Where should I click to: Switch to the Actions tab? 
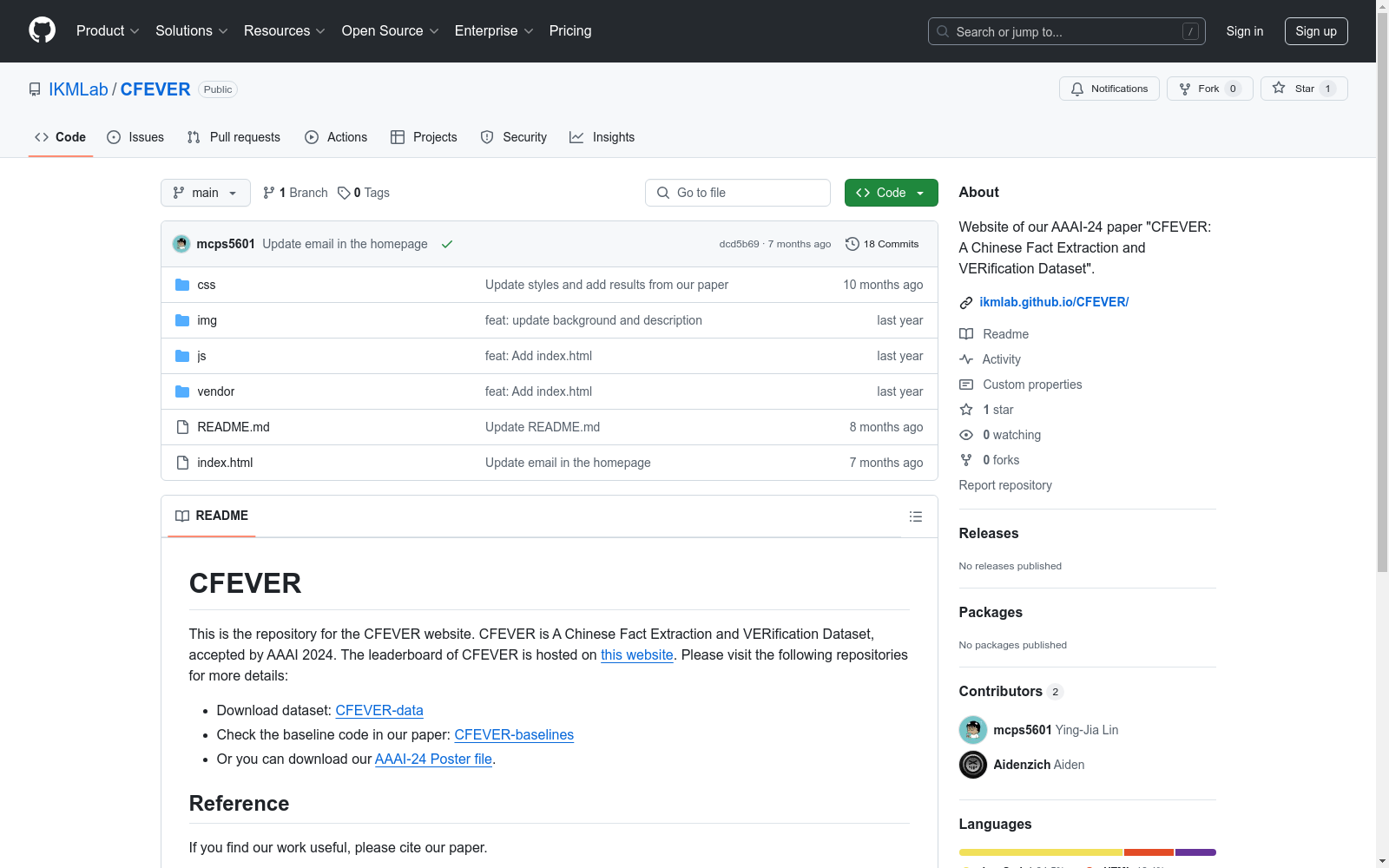(336, 137)
